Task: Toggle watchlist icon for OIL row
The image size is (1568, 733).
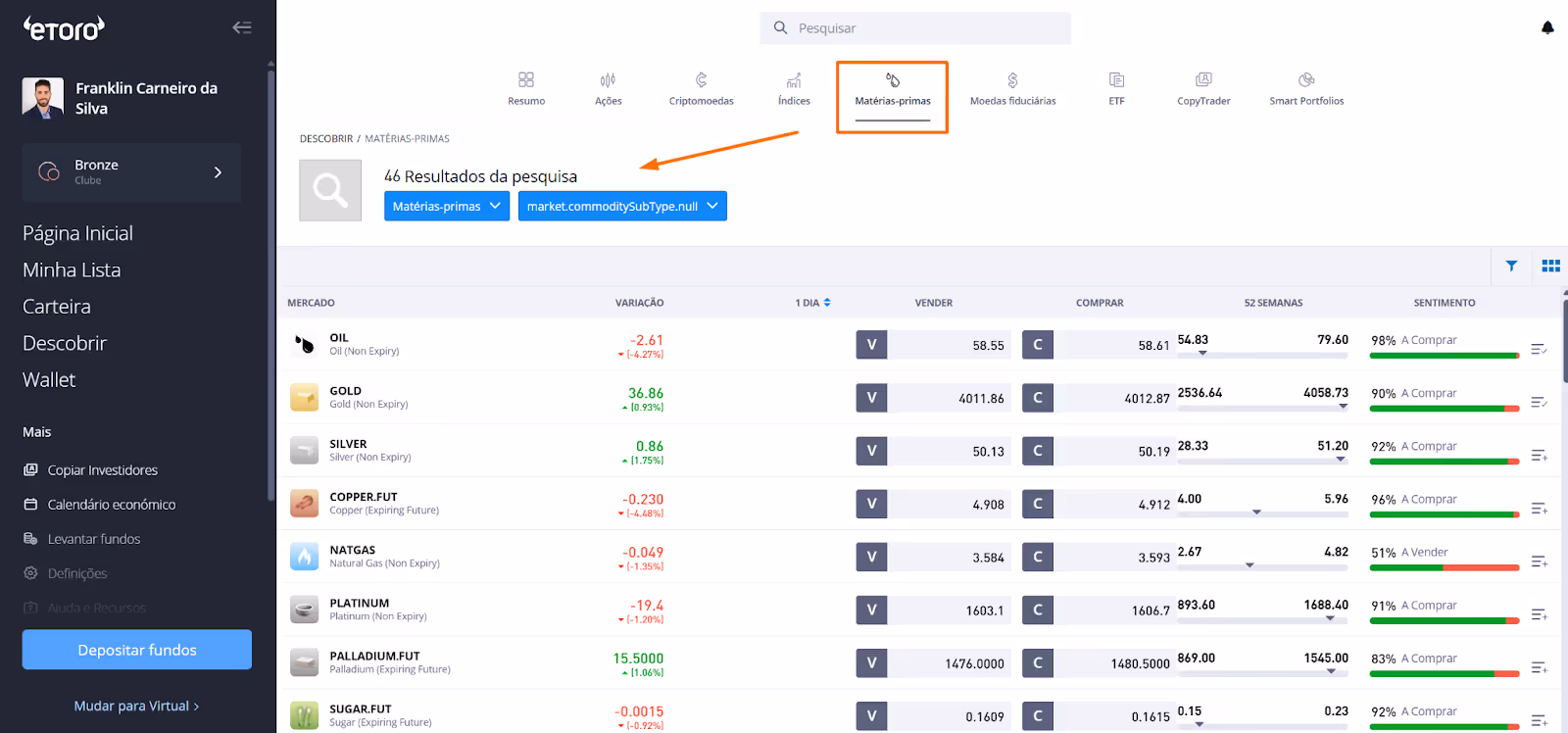Action: tap(1539, 349)
